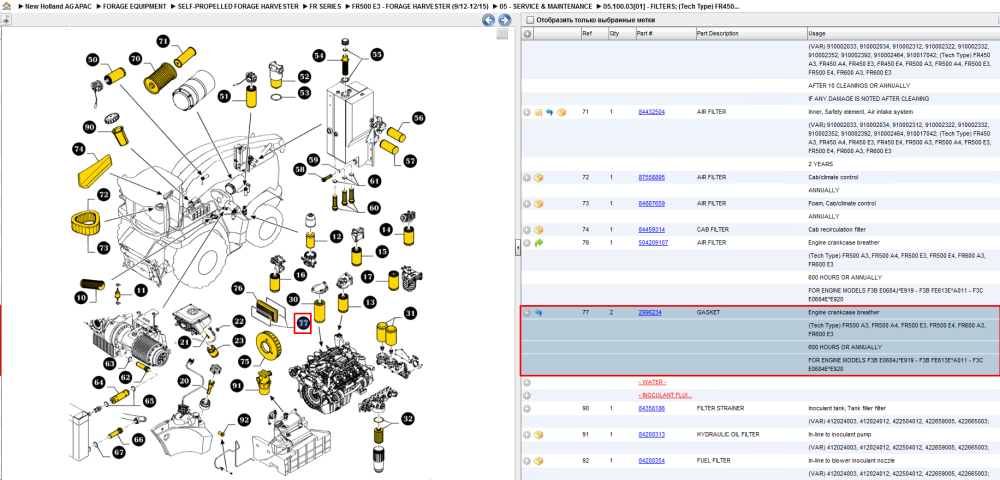Image resolution: width=1000 pixels, height=480 pixels.
Task: Add part ref 71 with plus icon
Action: [x=527, y=112]
